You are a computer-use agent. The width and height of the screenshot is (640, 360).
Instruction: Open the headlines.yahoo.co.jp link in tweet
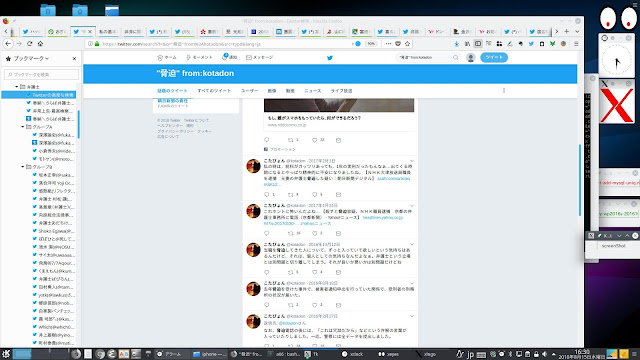coord(382,218)
